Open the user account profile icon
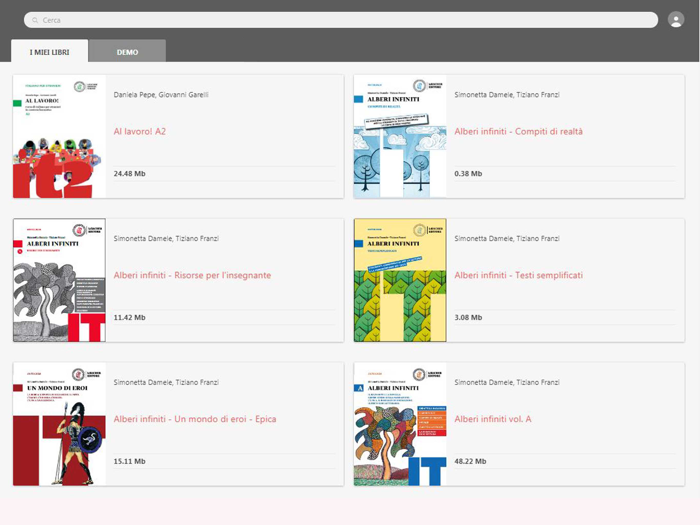The image size is (700, 525). (675, 20)
